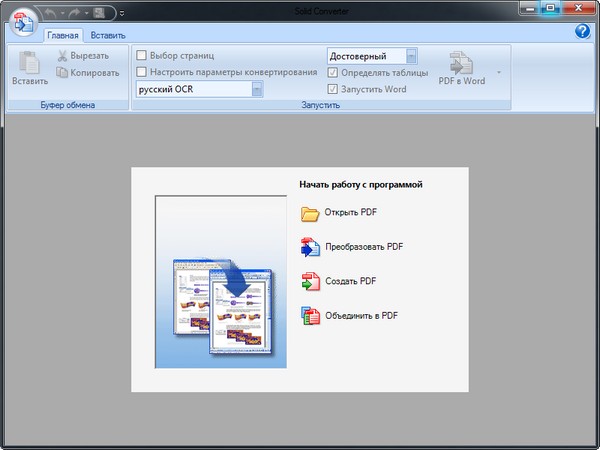This screenshot has height=450, width=600.
Task: Expand the русский OCR language dropdown
Action: coord(257,89)
